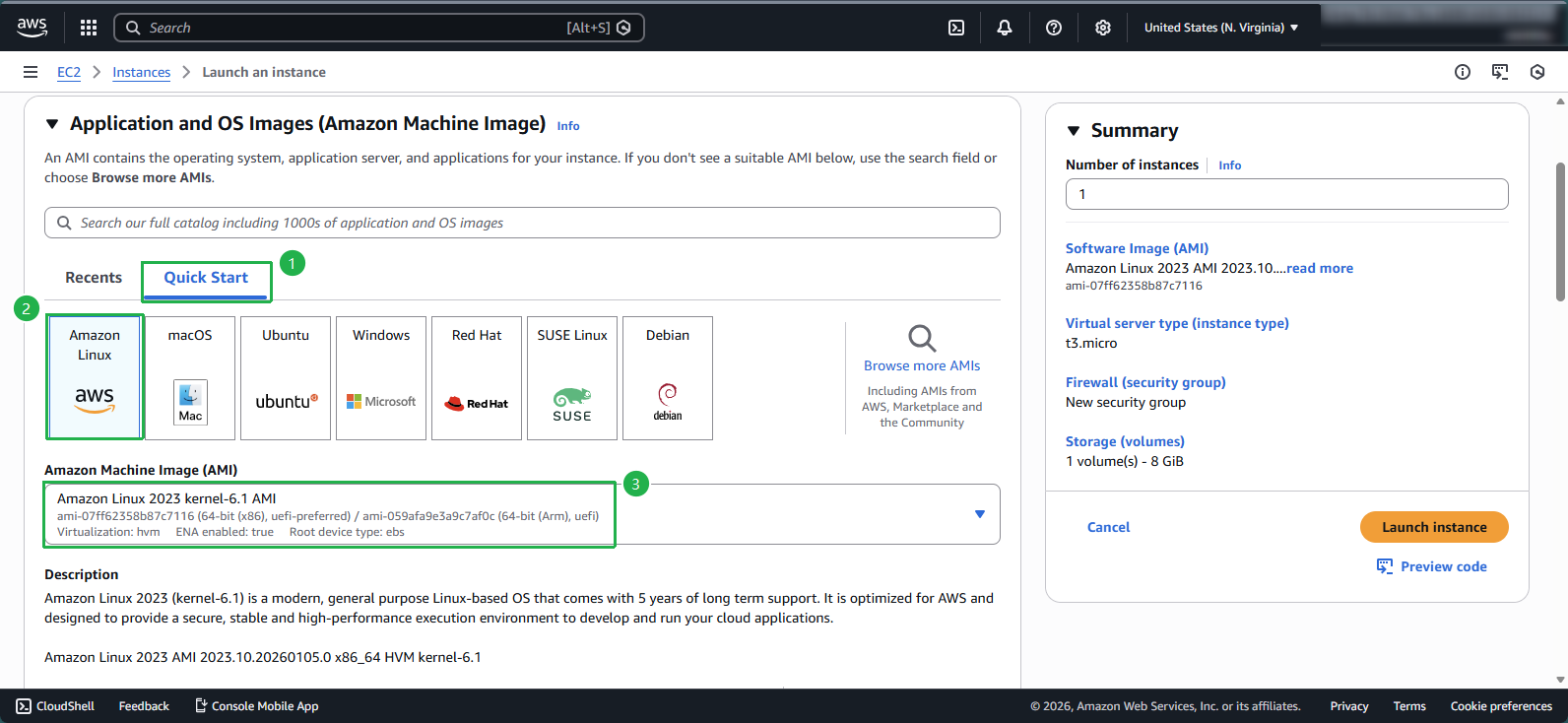Click the text 't3.micro' in Summary
The width and height of the screenshot is (1568, 723).
pyautogui.click(x=1091, y=343)
